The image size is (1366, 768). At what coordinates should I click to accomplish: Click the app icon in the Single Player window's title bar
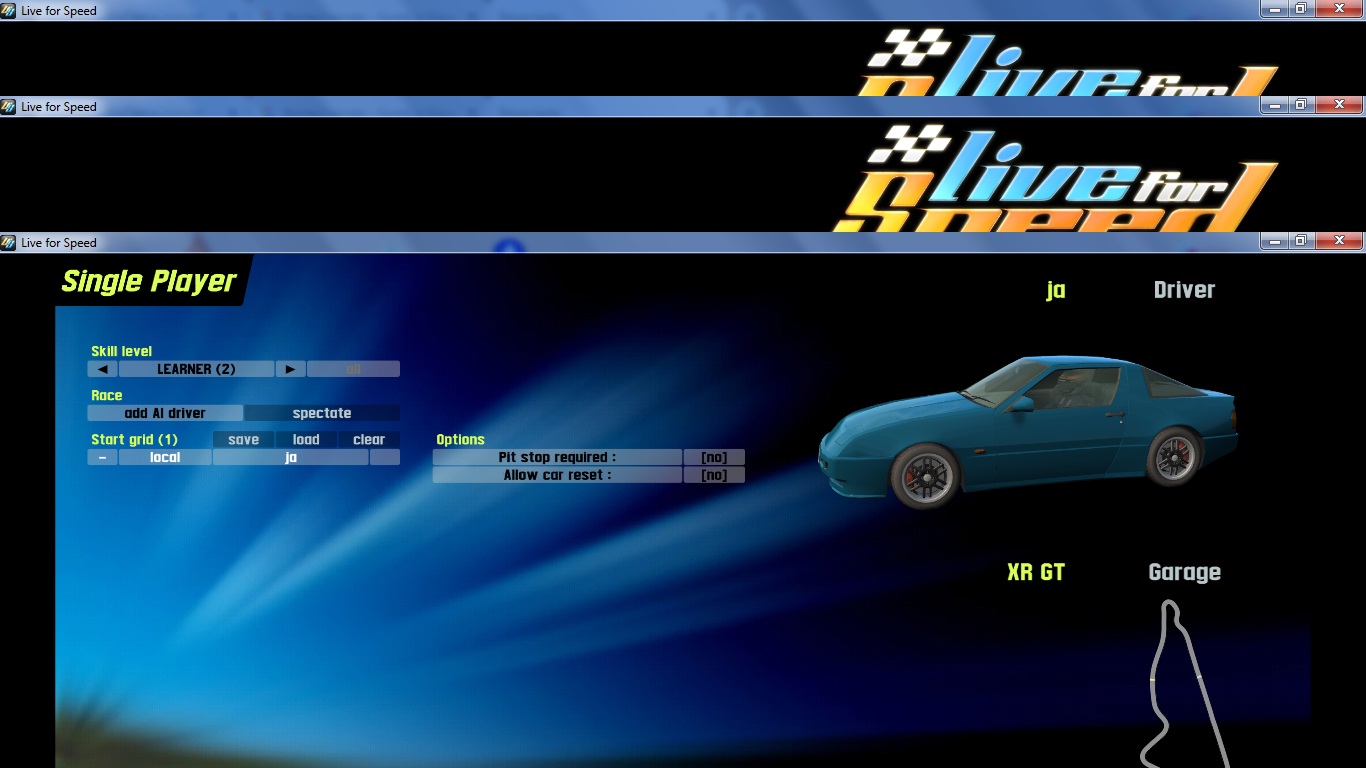tap(9, 242)
